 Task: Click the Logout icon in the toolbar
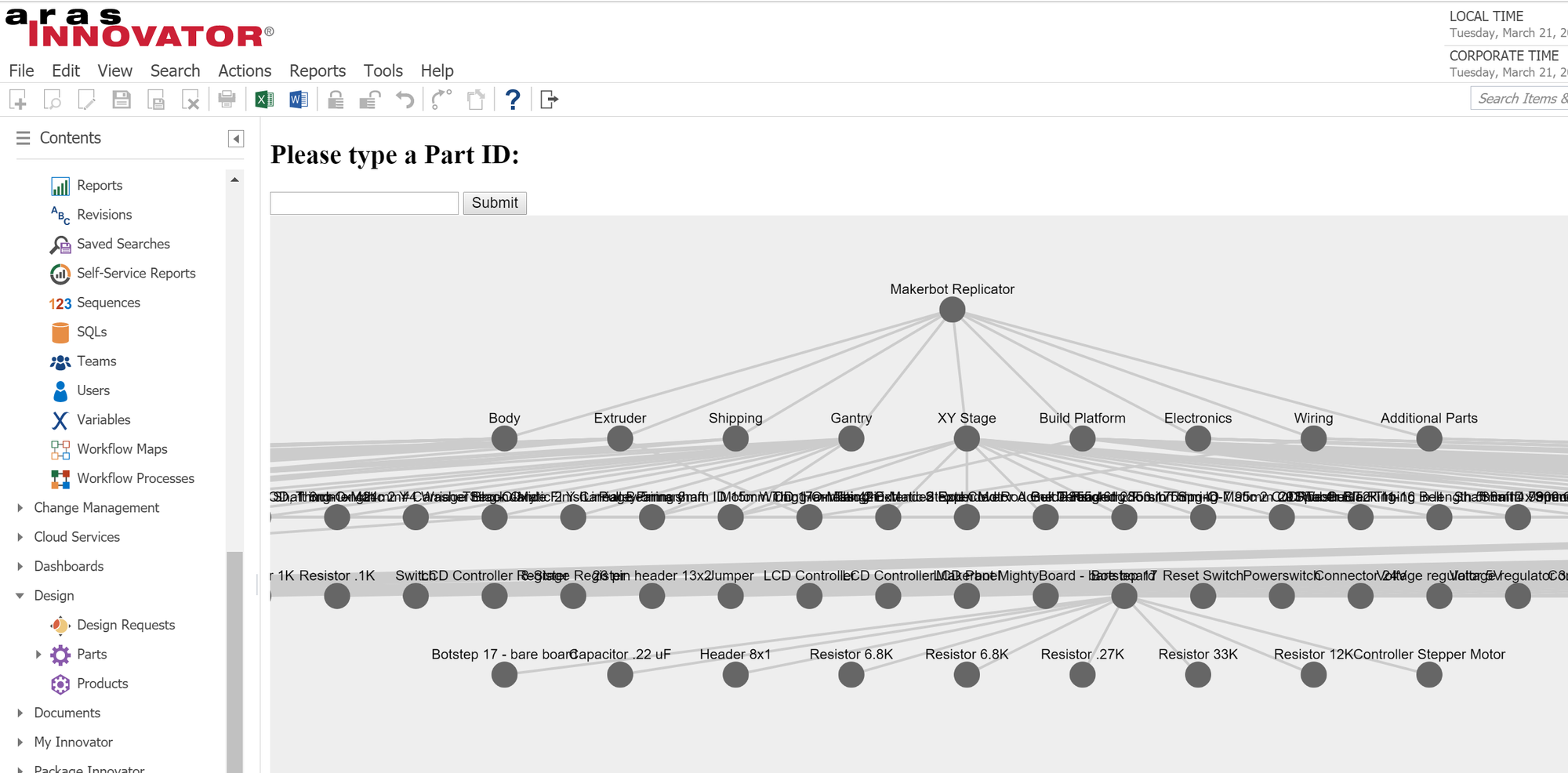[549, 100]
